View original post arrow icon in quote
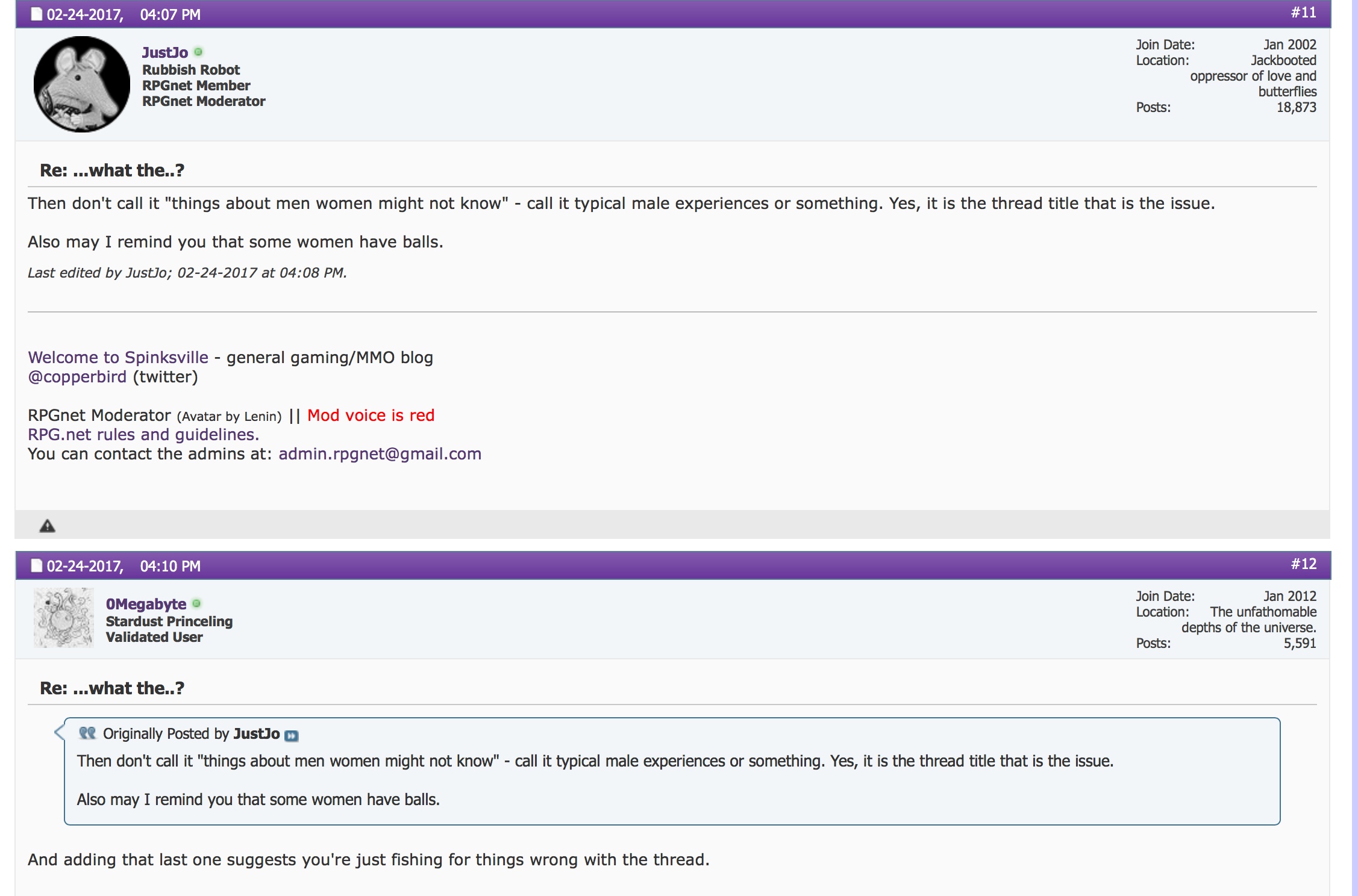 291,735
